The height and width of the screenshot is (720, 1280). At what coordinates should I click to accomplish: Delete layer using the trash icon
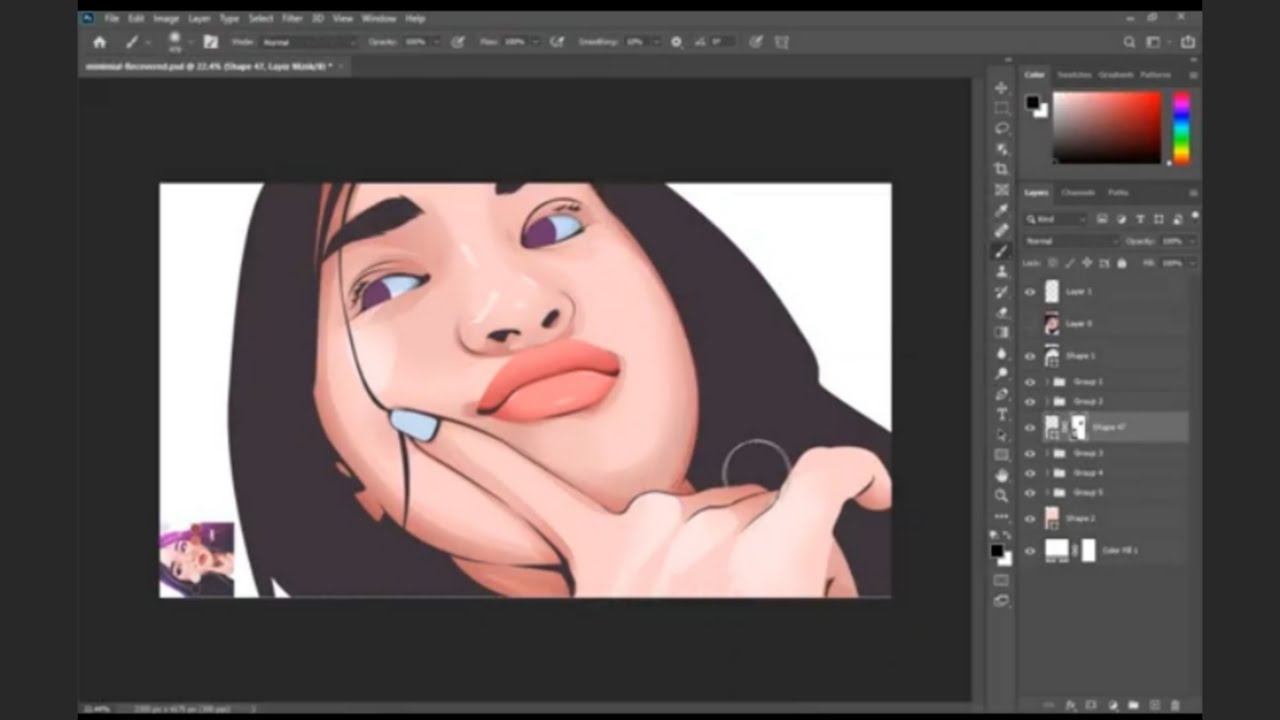point(1175,705)
